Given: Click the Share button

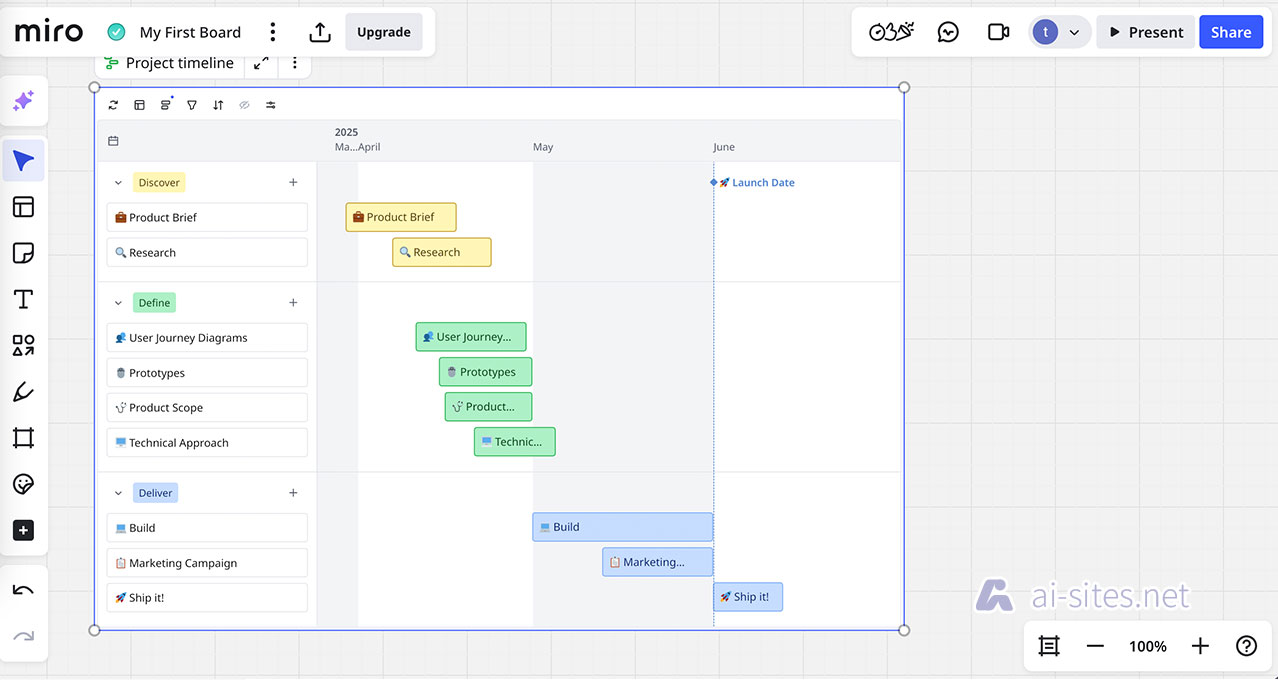Looking at the screenshot, I should pyautogui.click(x=1230, y=32).
